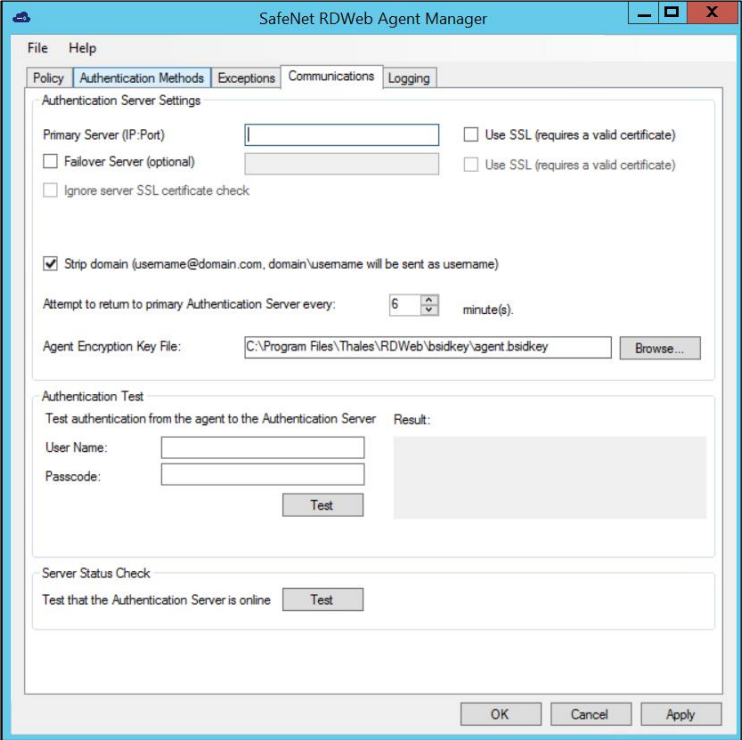Click the disabled failover server field
The height and width of the screenshot is (740, 742).
pyautogui.click(x=342, y=164)
